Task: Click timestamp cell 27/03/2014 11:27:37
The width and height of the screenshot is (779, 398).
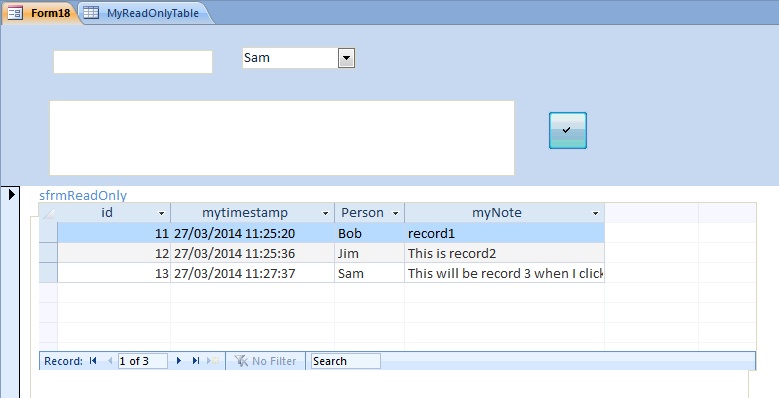Action: pyautogui.click(x=252, y=273)
